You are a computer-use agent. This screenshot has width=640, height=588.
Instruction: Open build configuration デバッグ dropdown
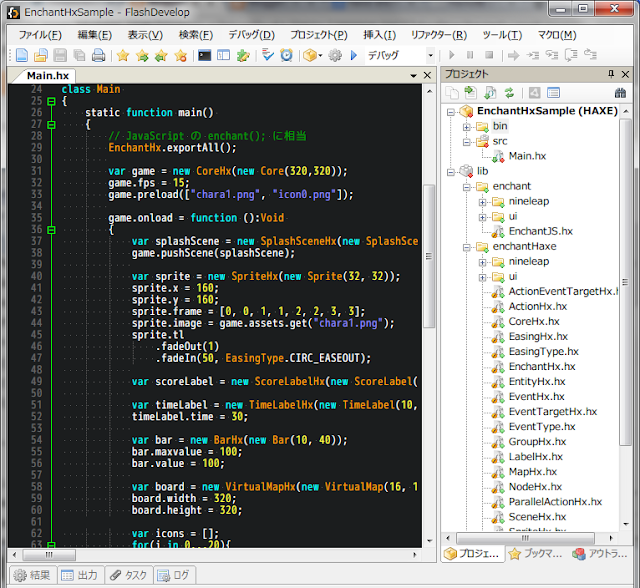coord(430,55)
